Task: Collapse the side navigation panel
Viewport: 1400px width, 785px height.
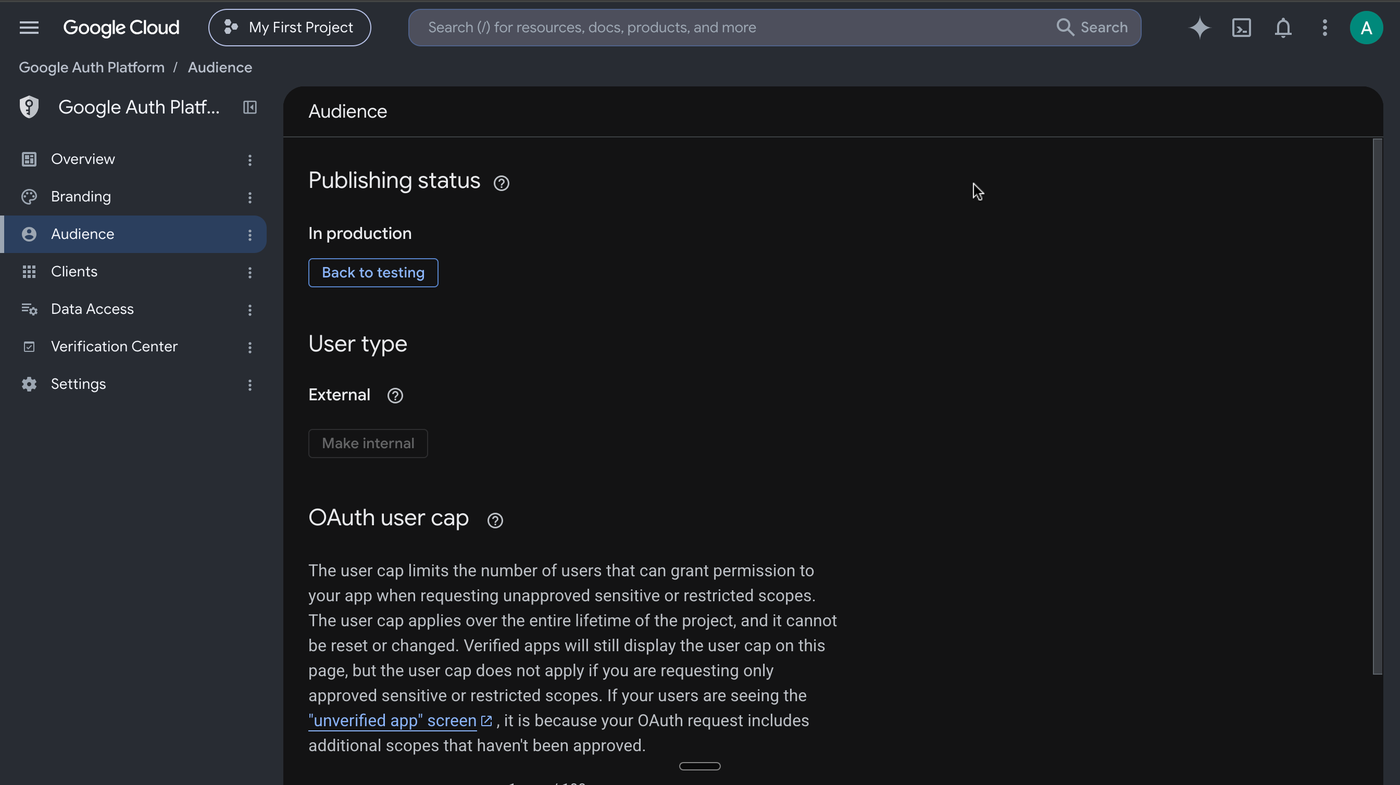Action: point(250,107)
